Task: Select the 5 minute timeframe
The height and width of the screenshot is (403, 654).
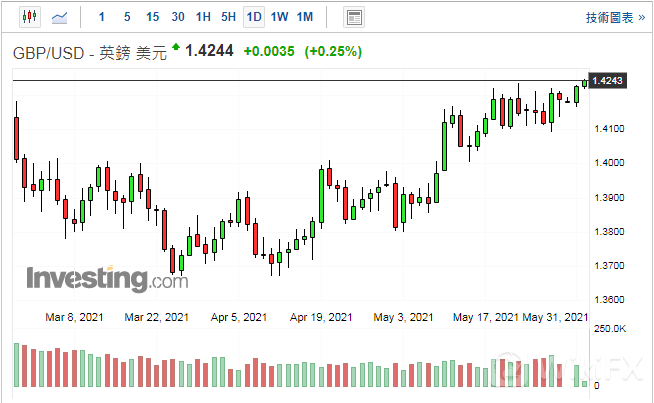Action: pos(126,17)
